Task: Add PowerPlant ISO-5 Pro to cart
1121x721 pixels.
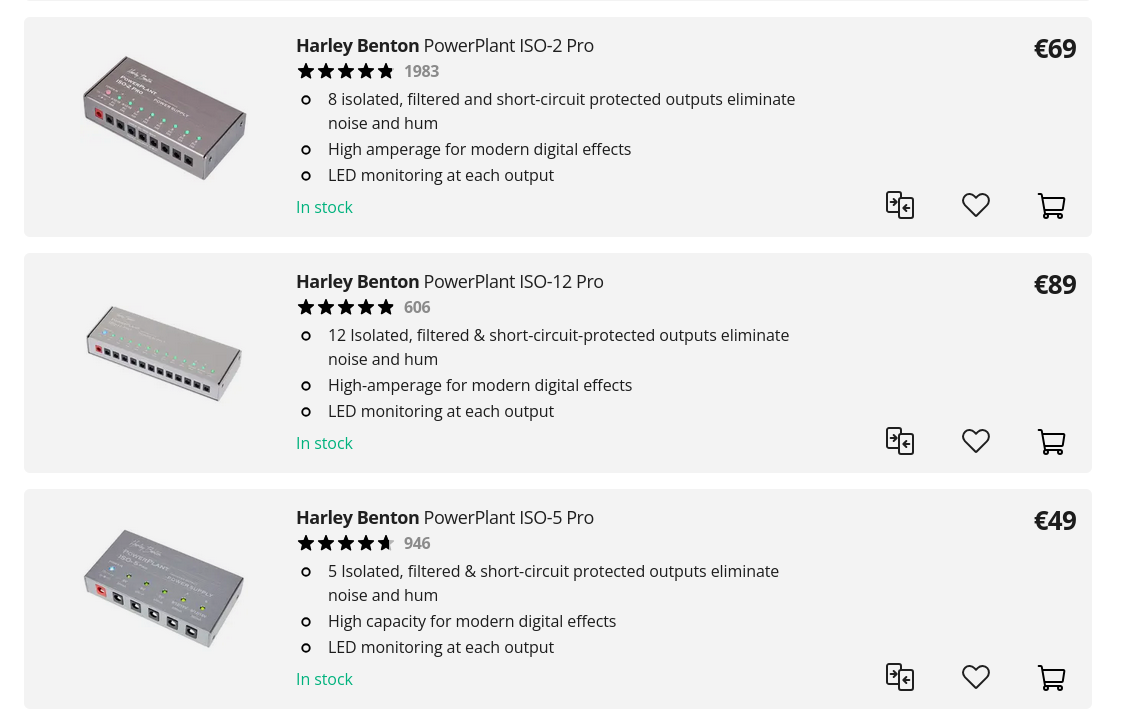Action: (1051, 678)
